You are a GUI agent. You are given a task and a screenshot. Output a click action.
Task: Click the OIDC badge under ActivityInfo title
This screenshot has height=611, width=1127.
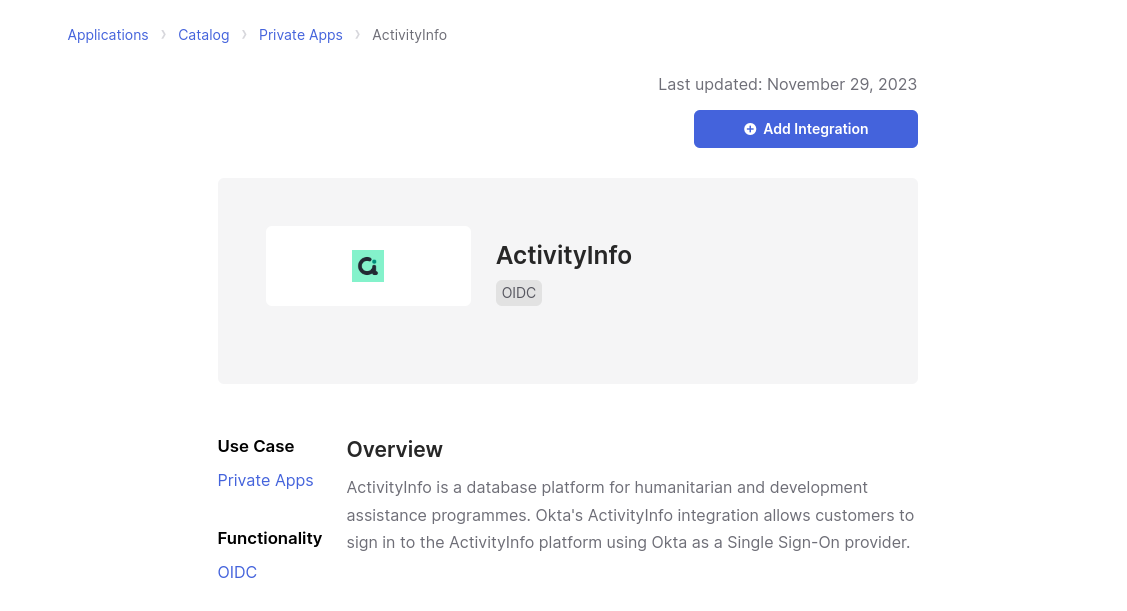point(519,293)
